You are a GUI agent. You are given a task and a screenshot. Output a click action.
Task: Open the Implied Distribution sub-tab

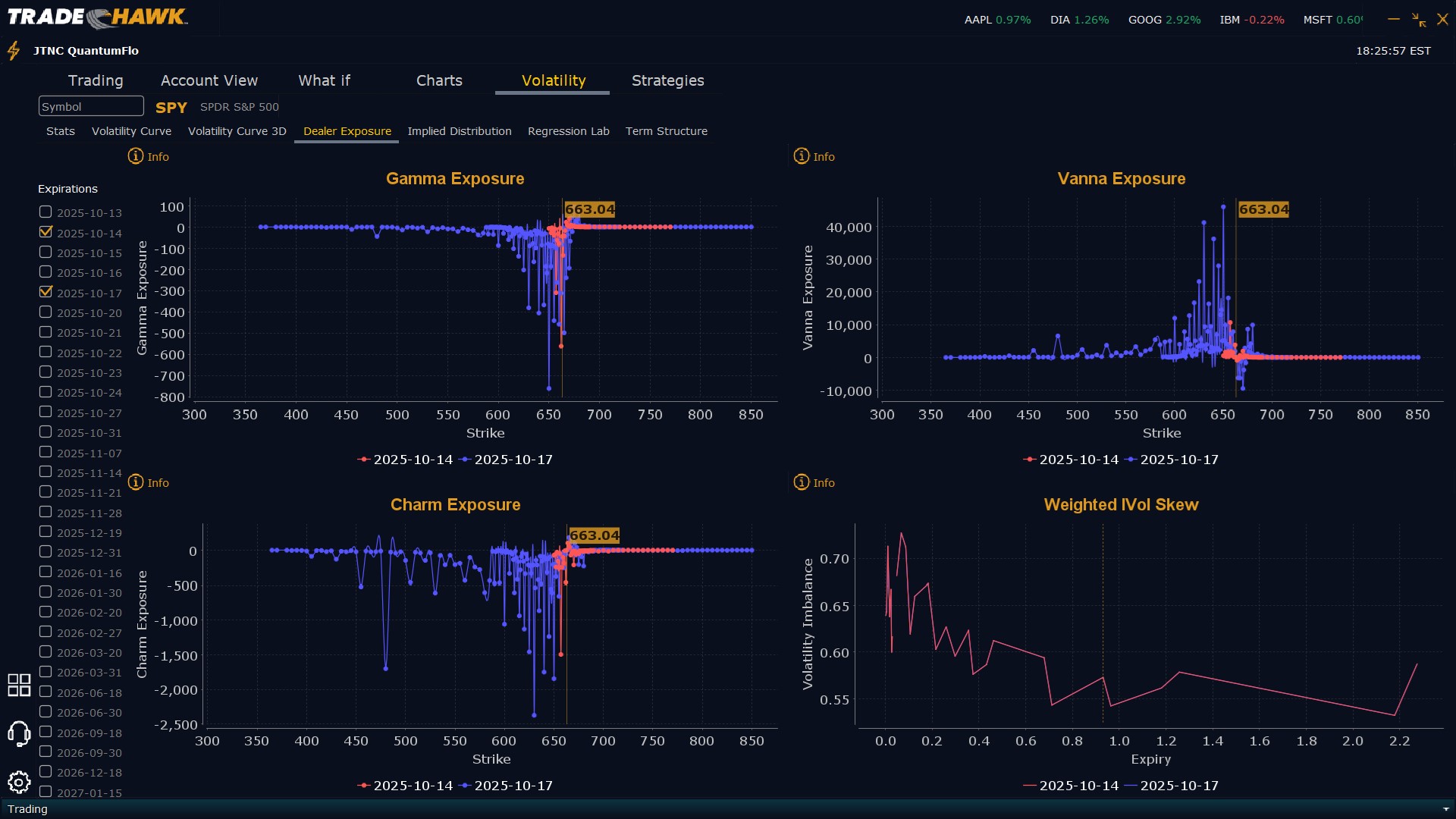click(459, 131)
